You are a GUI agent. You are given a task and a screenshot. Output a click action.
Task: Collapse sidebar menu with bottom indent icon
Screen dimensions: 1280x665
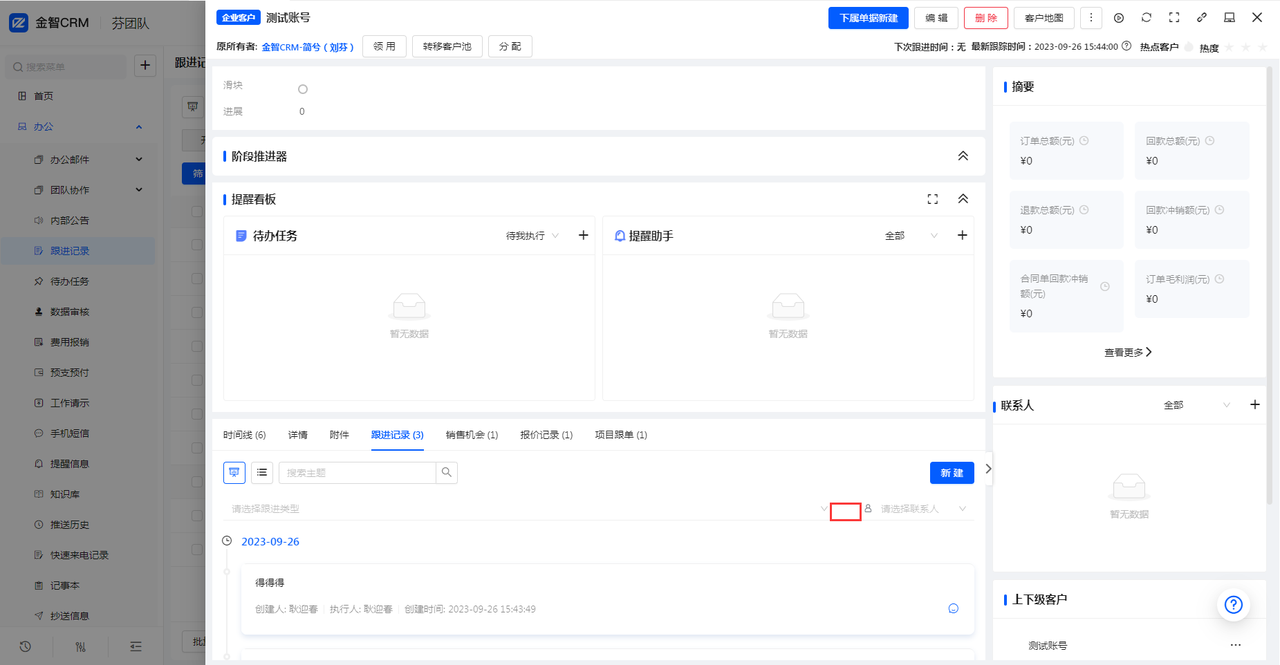[x=136, y=646]
